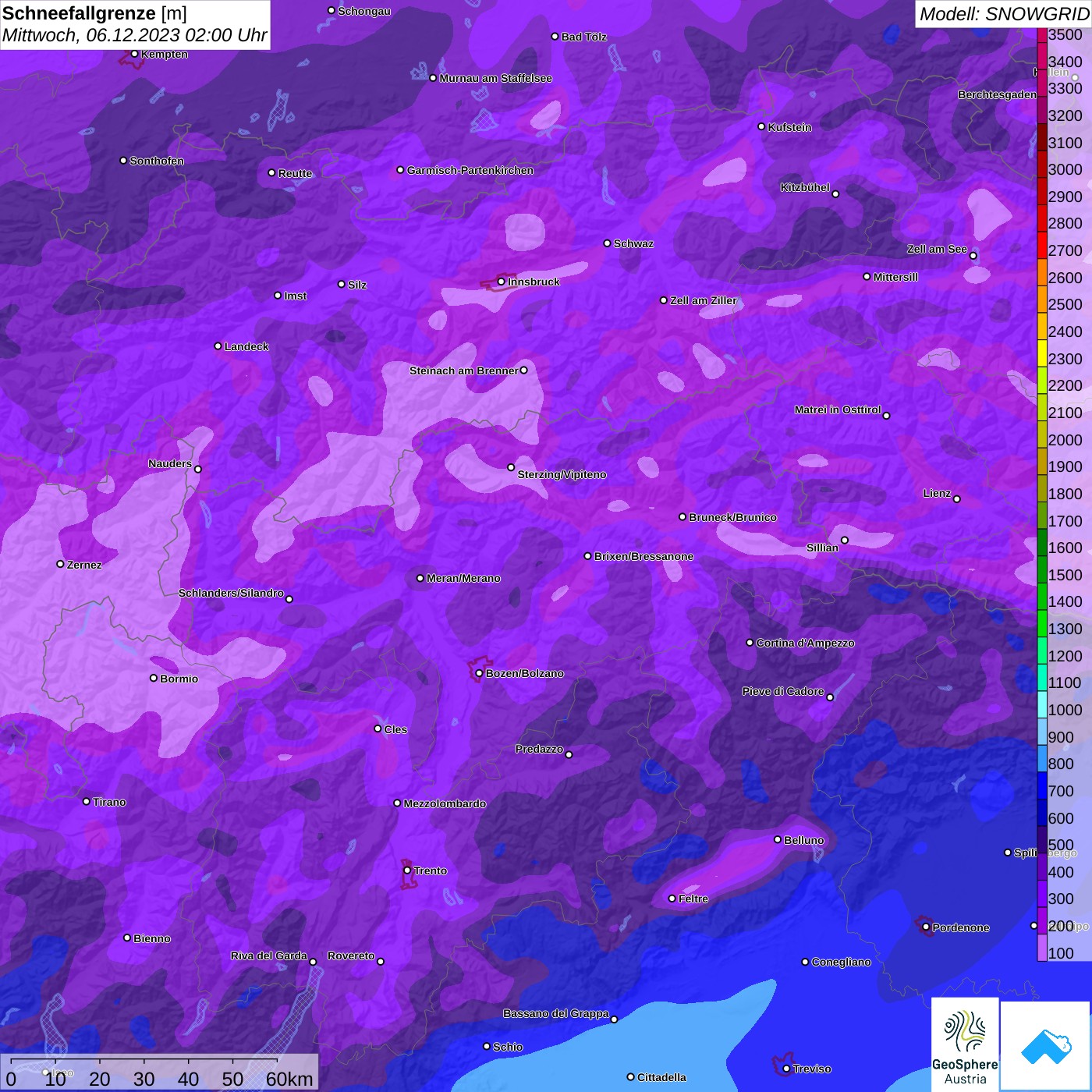This screenshot has width=1092, height=1092.
Task: Select the Schwaz location dot
Action: tap(607, 243)
